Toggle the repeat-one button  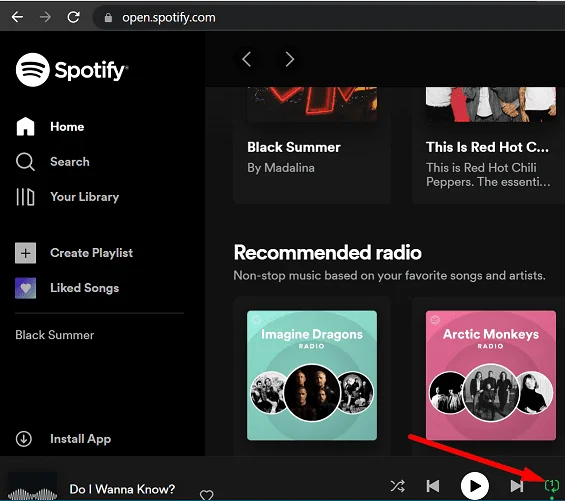(552, 486)
